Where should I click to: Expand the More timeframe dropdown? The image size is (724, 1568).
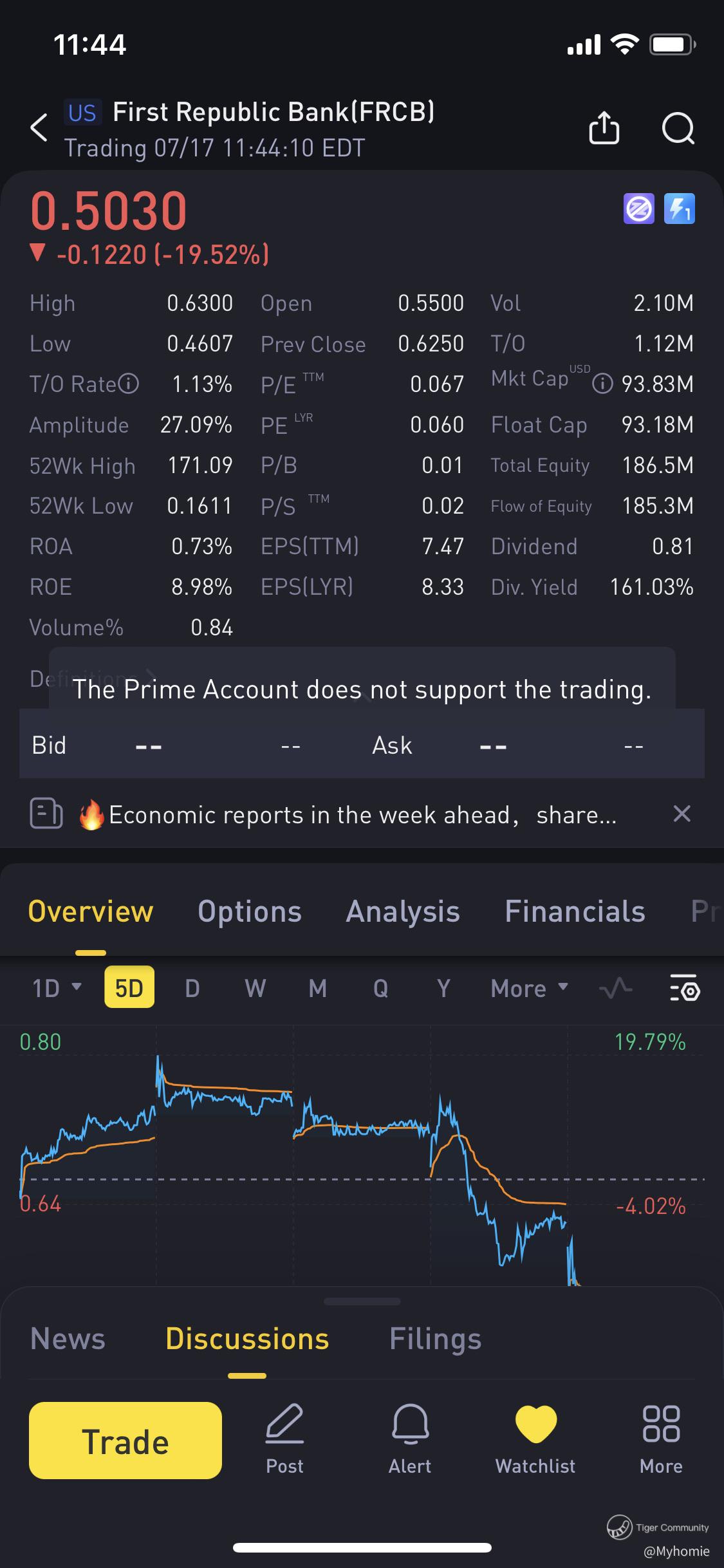click(x=530, y=988)
